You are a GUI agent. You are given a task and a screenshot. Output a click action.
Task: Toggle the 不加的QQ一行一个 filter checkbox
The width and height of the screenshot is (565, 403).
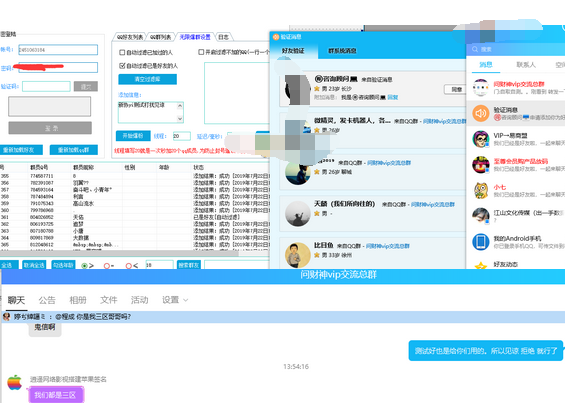click(x=201, y=52)
